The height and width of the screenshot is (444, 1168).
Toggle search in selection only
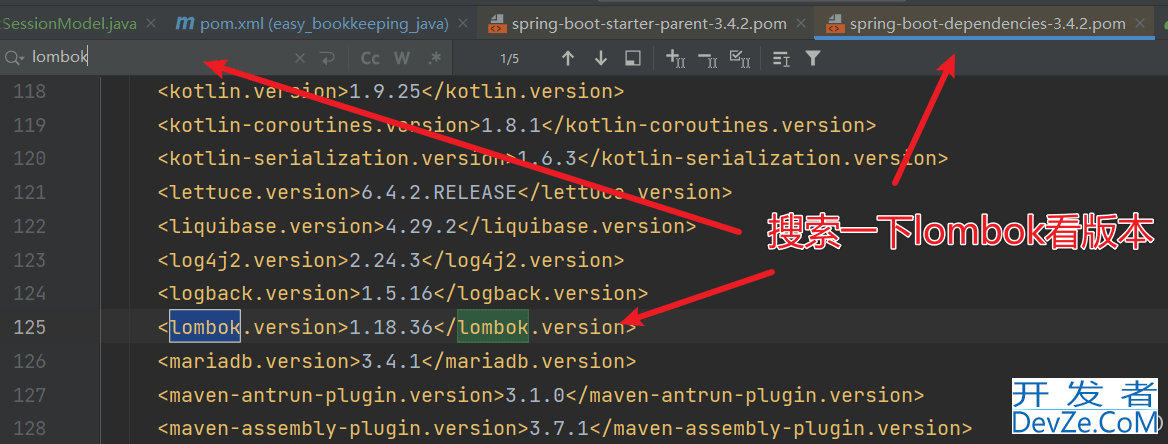[632, 58]
